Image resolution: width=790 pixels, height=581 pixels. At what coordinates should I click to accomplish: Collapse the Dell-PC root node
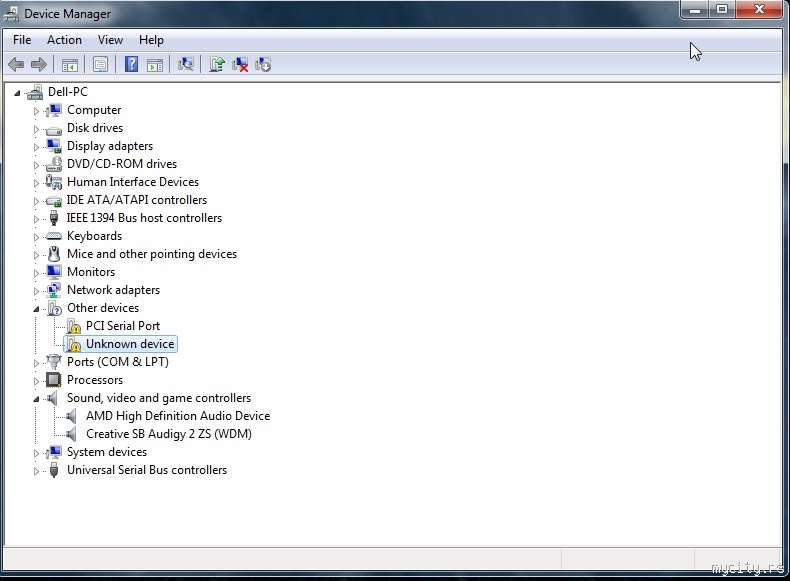click(x=17, y=93)
